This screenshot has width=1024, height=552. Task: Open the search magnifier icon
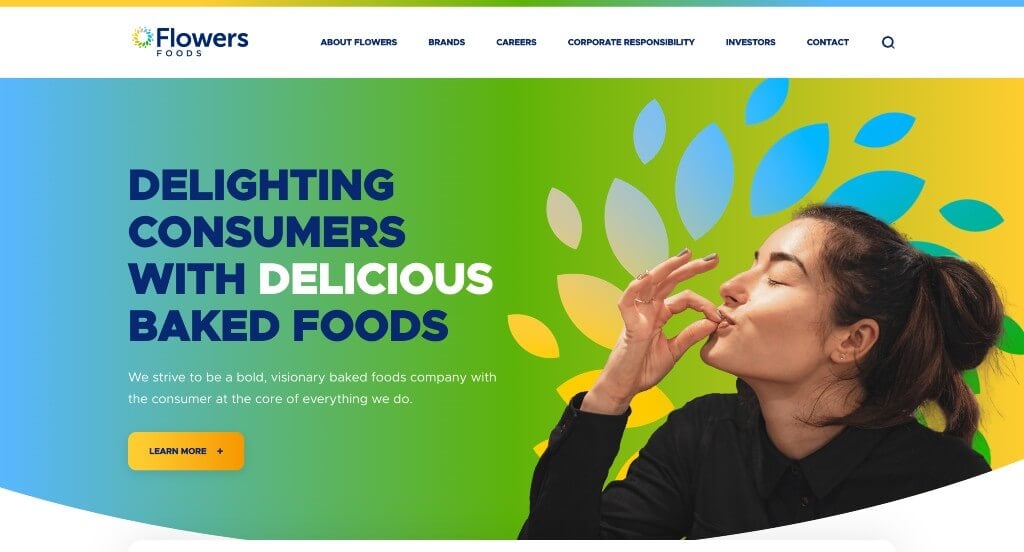click(x=888, y=42)
